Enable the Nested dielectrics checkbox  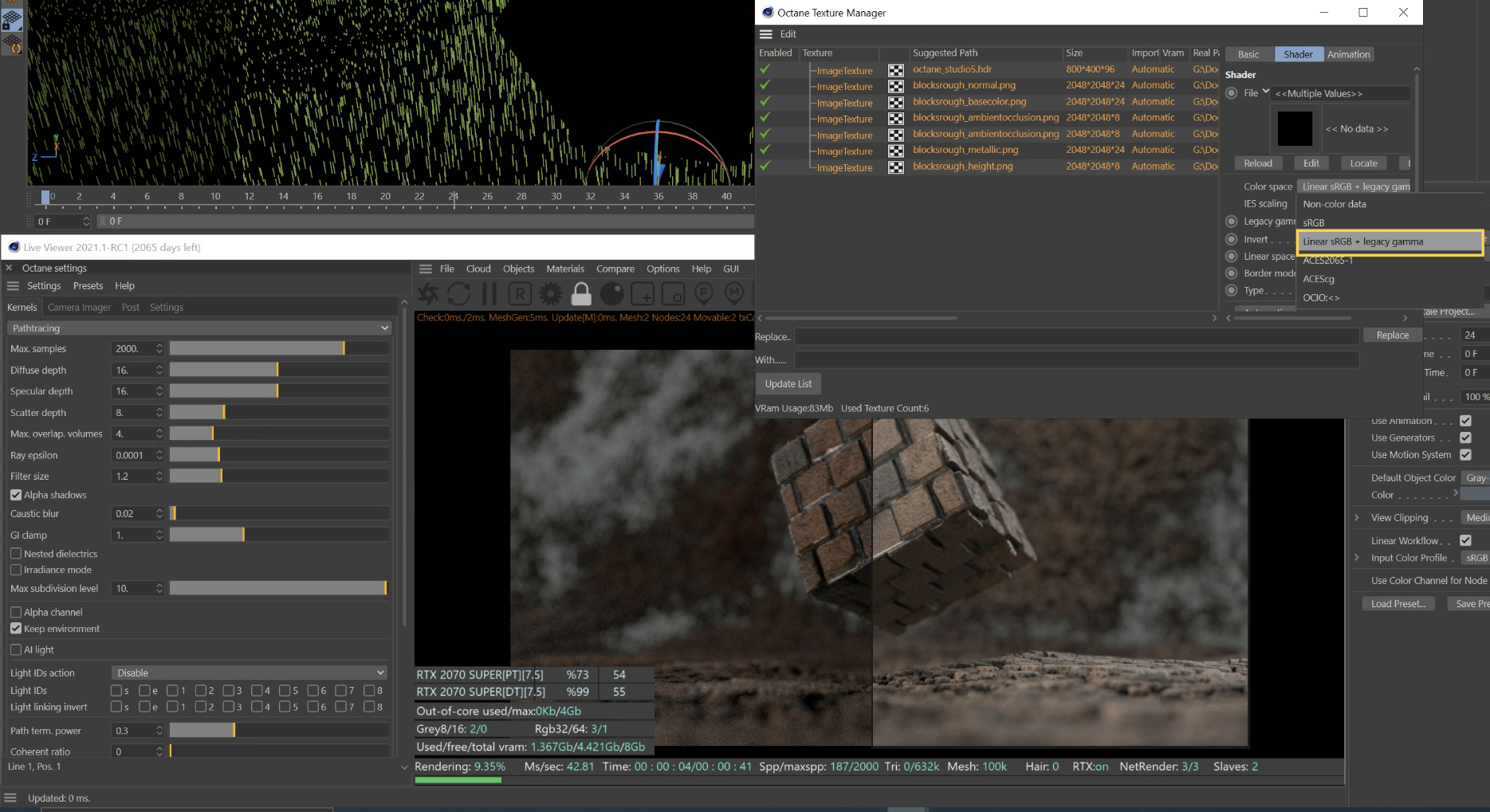pyautogui.click(x=16, y=554)
